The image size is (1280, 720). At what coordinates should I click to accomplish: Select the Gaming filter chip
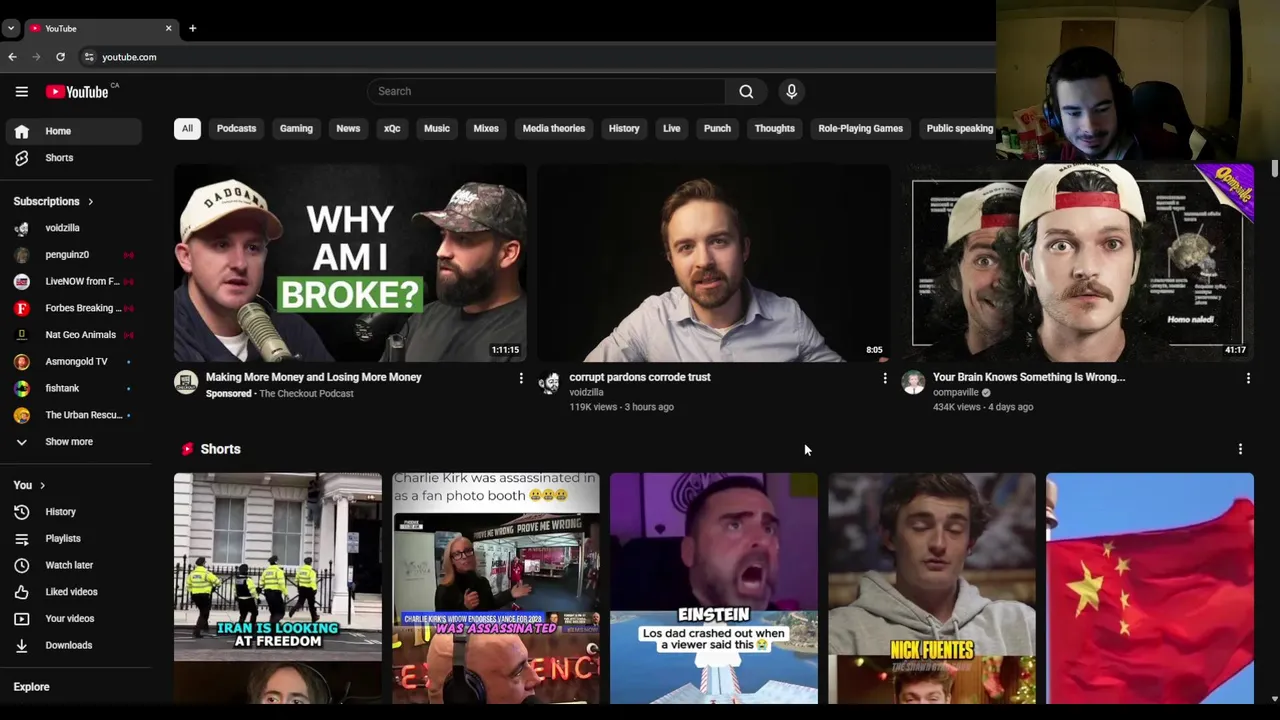point(296,128)
